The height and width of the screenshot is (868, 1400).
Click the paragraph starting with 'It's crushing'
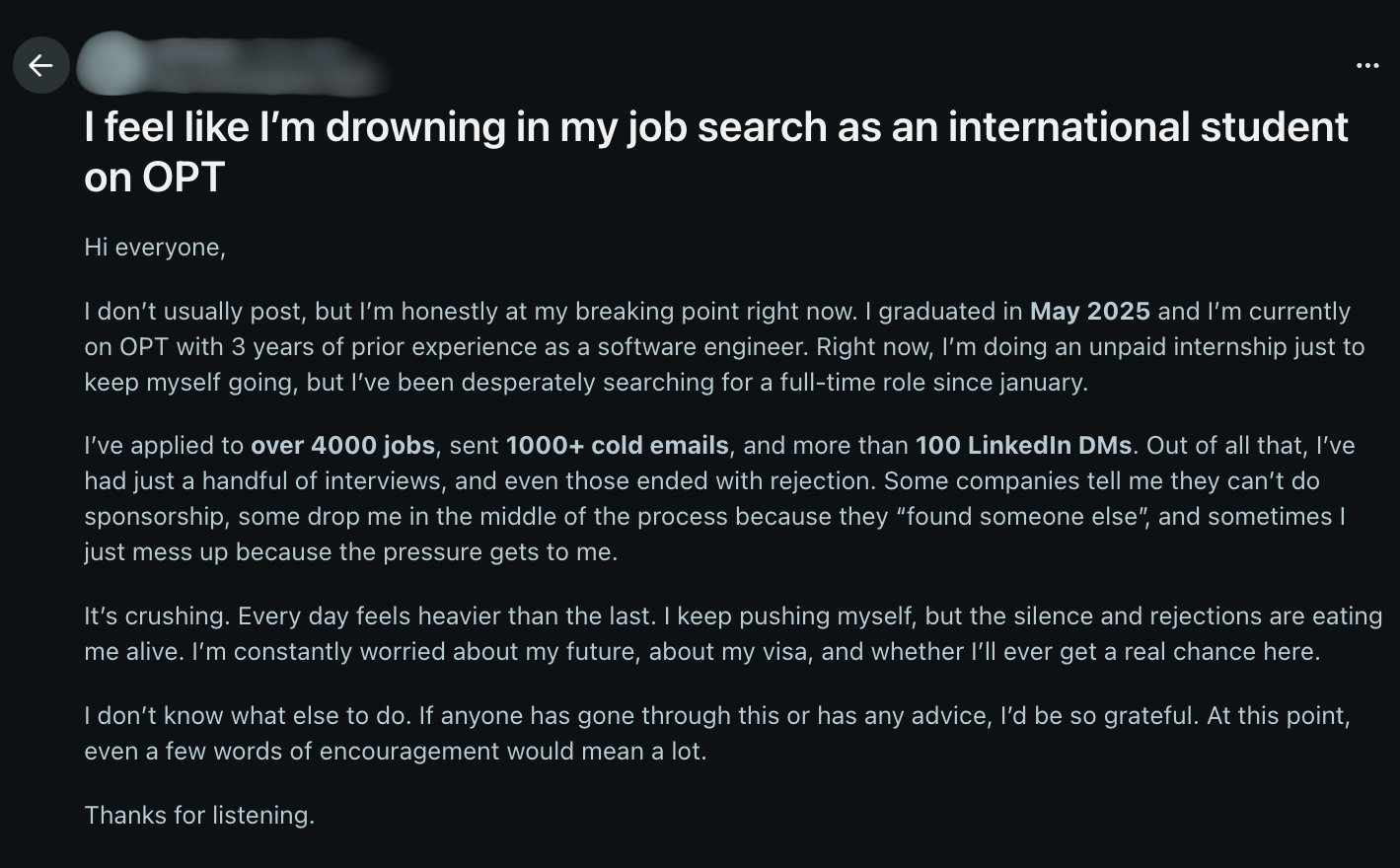point(691,632)
